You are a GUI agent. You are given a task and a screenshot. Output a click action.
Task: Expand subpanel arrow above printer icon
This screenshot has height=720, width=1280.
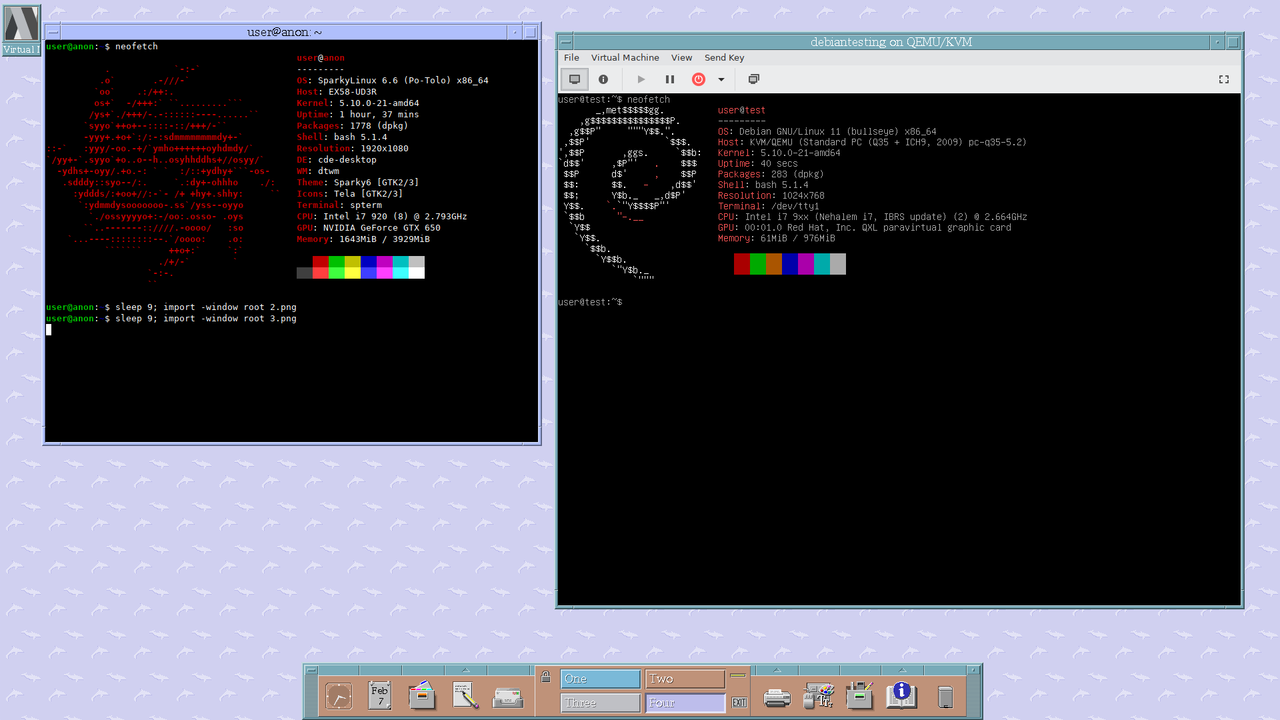[x=777, y=670]
